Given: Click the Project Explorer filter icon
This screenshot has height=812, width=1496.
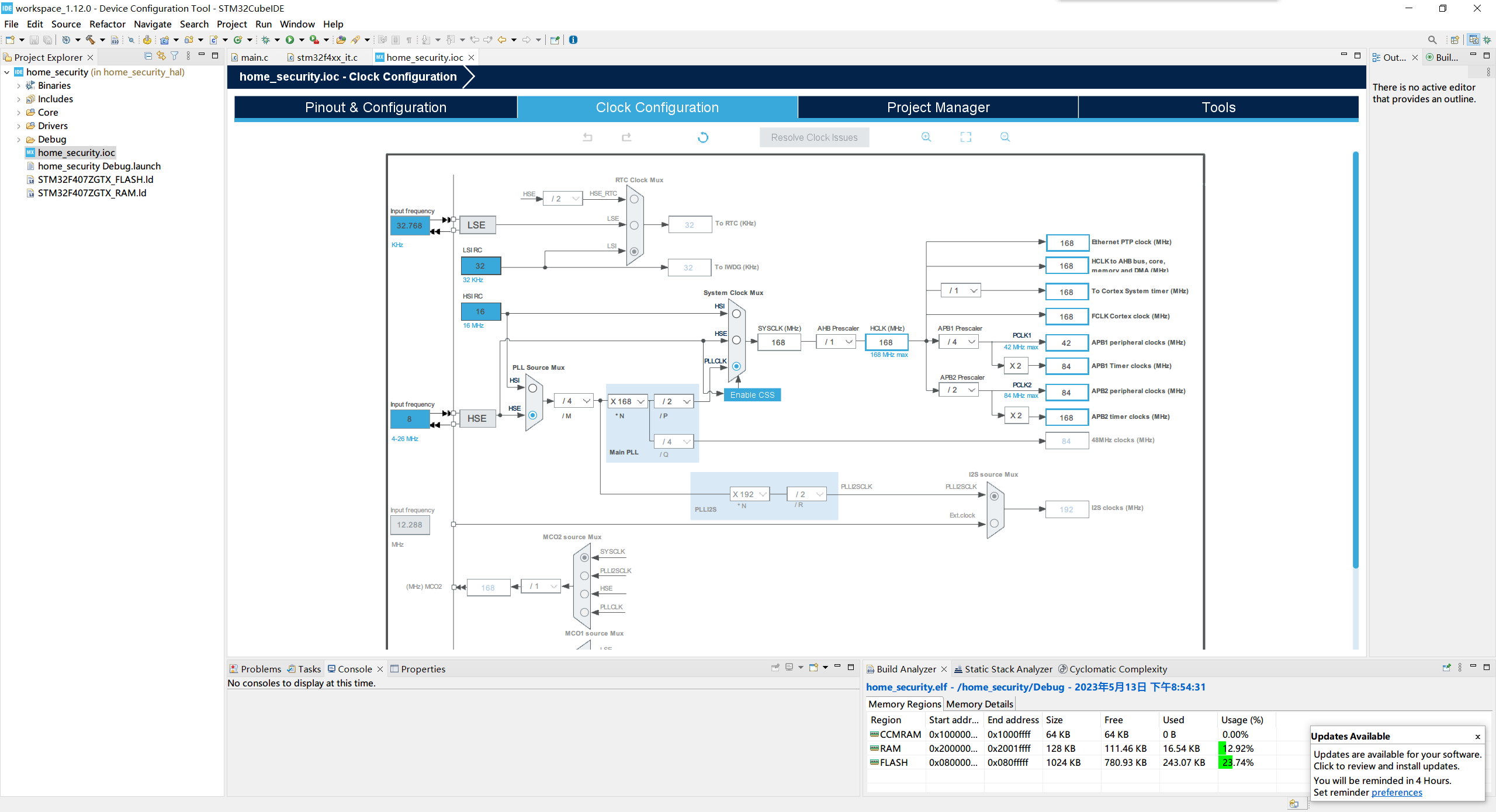Looking at the screenshot, I should pos(175,56).
